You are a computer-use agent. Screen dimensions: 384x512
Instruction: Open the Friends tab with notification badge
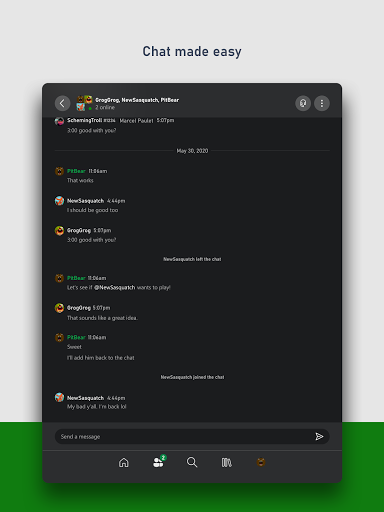tap(159, 462)
